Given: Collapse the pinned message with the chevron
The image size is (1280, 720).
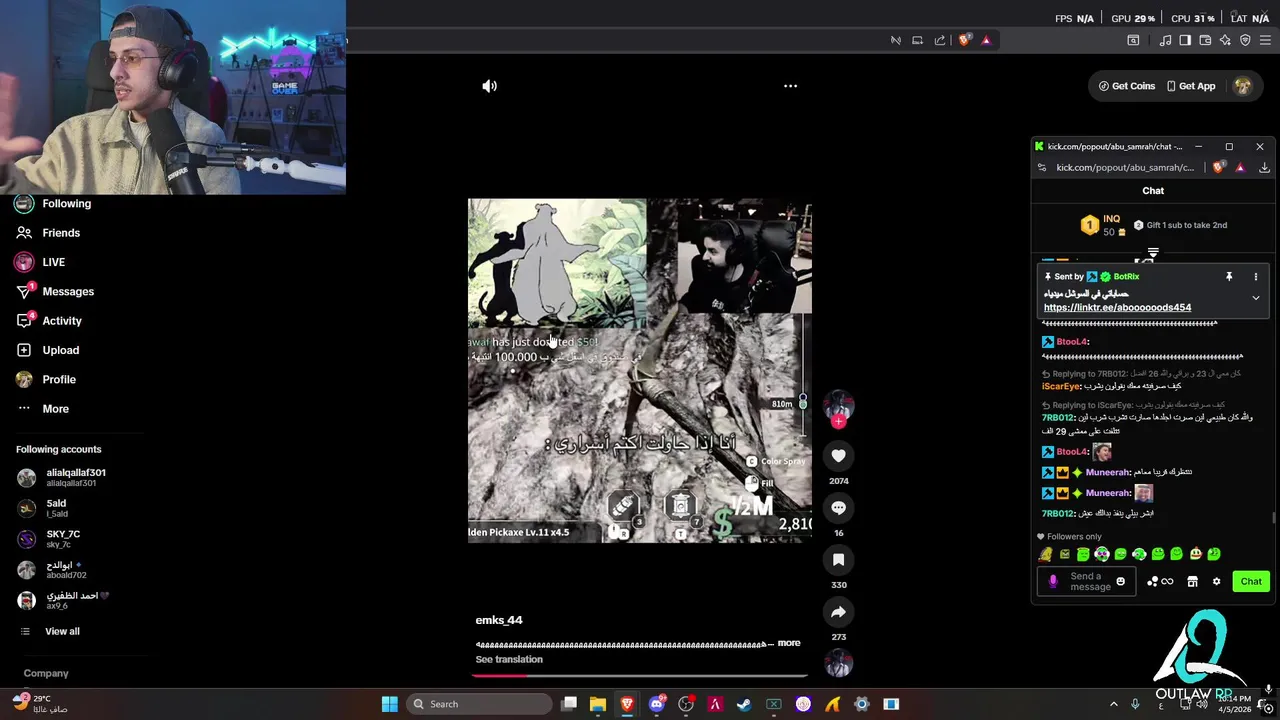Looking at the screenshot, I should click(1256, 298).
